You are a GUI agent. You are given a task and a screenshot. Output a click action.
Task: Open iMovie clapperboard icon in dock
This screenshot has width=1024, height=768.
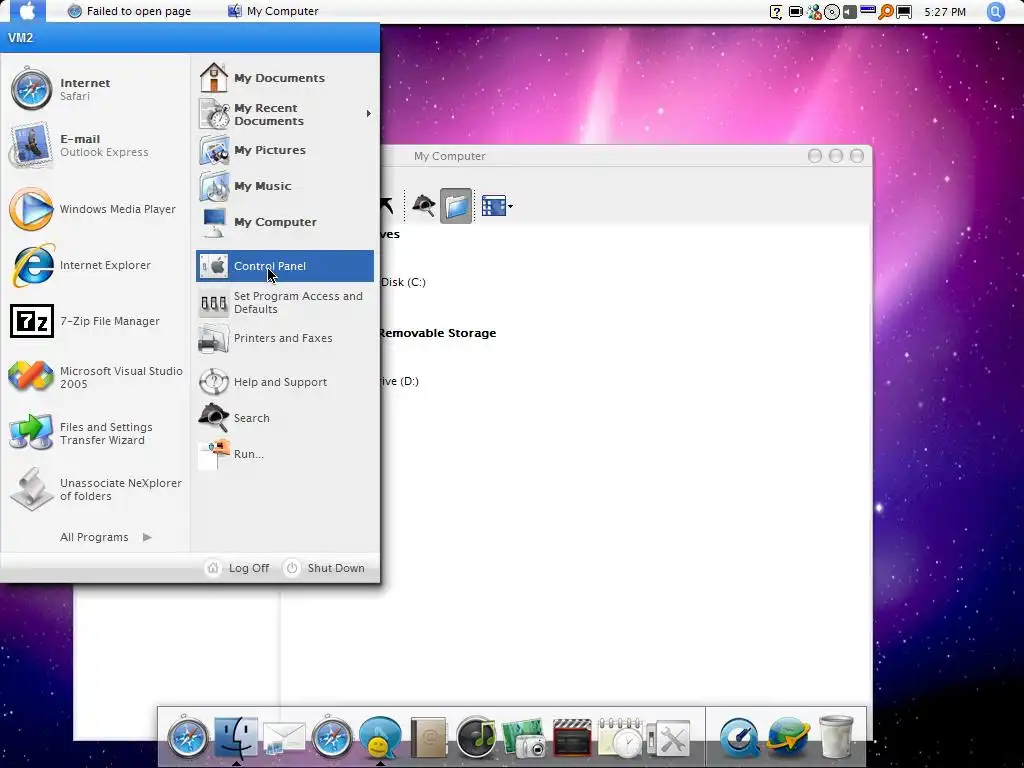[x=572, y=739]
